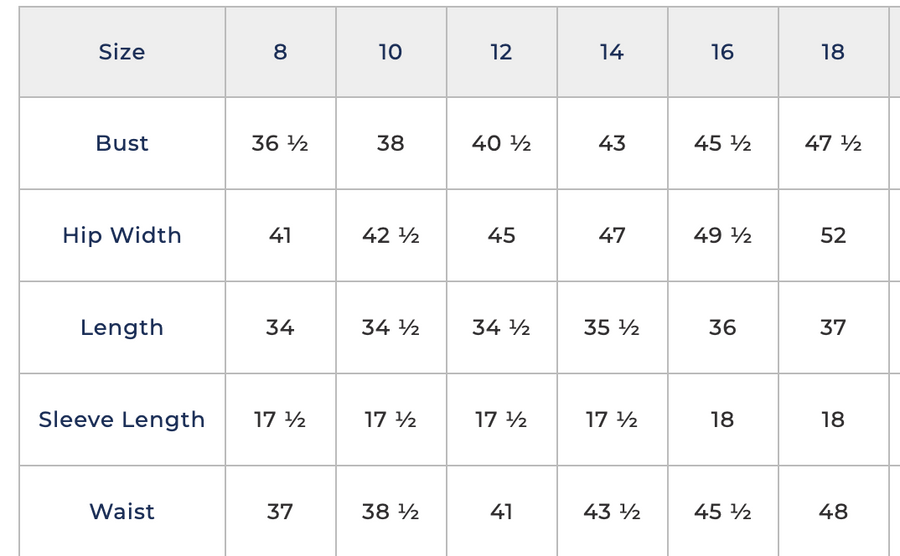Screen dimensions: 900x556
Task: Click the Size header cell
Action: 122,52
